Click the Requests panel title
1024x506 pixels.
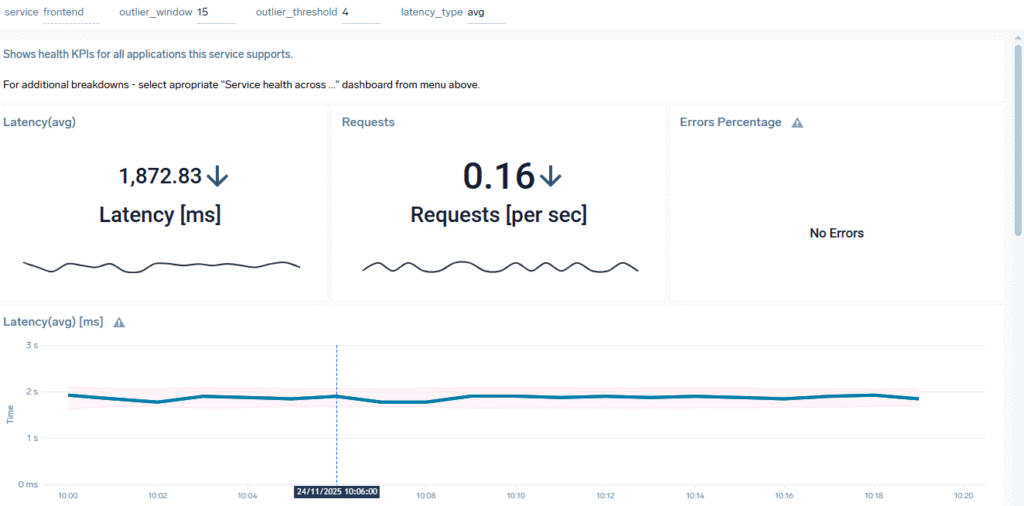coord(368,122)
